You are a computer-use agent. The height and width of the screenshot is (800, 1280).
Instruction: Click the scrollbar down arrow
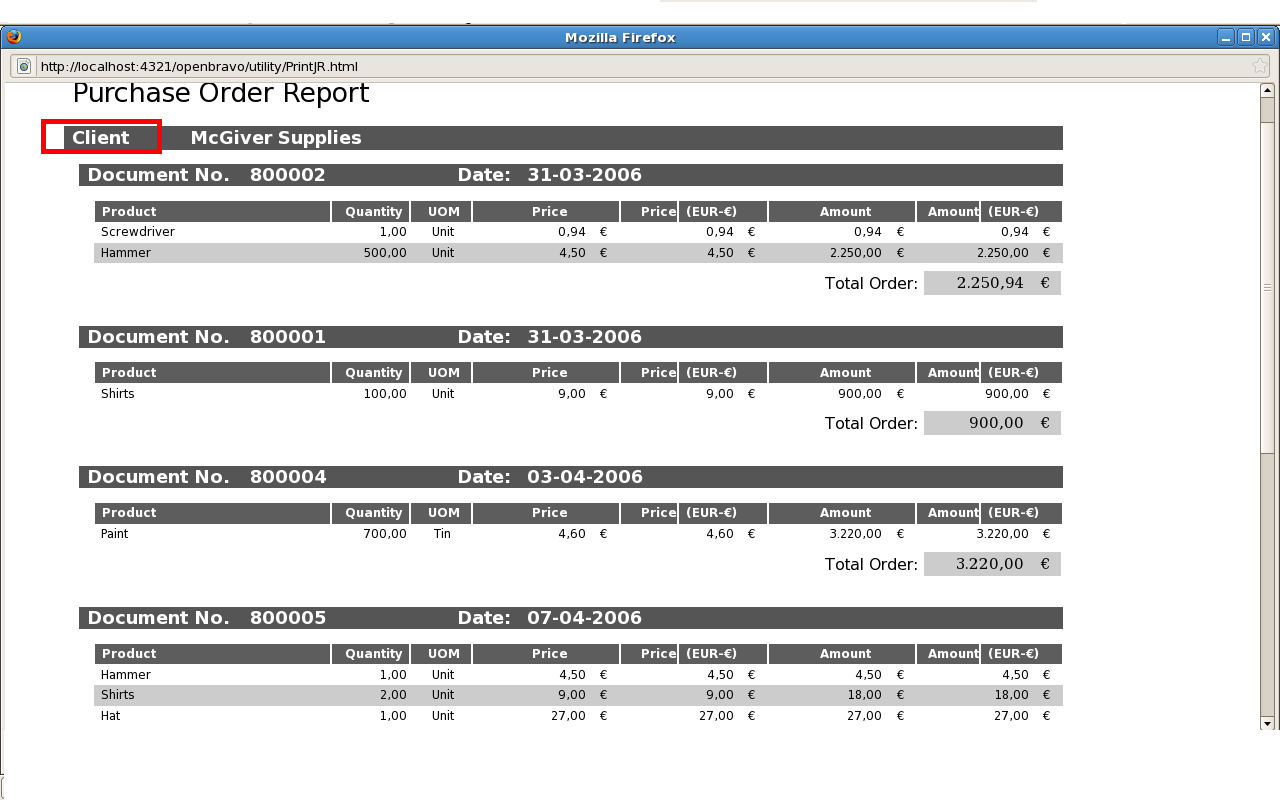point(1268,723)
